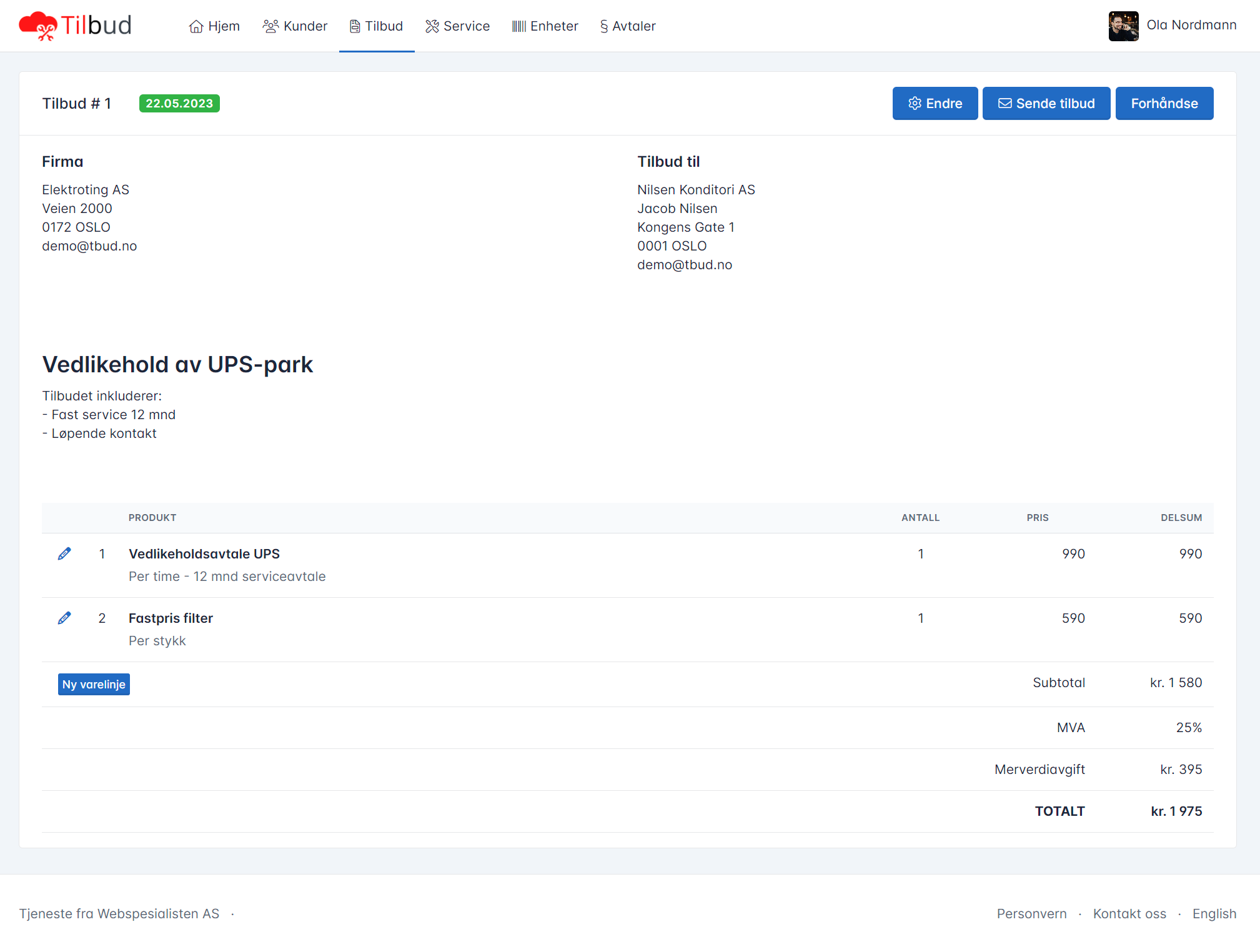Open Forhåndse preview button

pyautogui.click(x=1164, y=104)
